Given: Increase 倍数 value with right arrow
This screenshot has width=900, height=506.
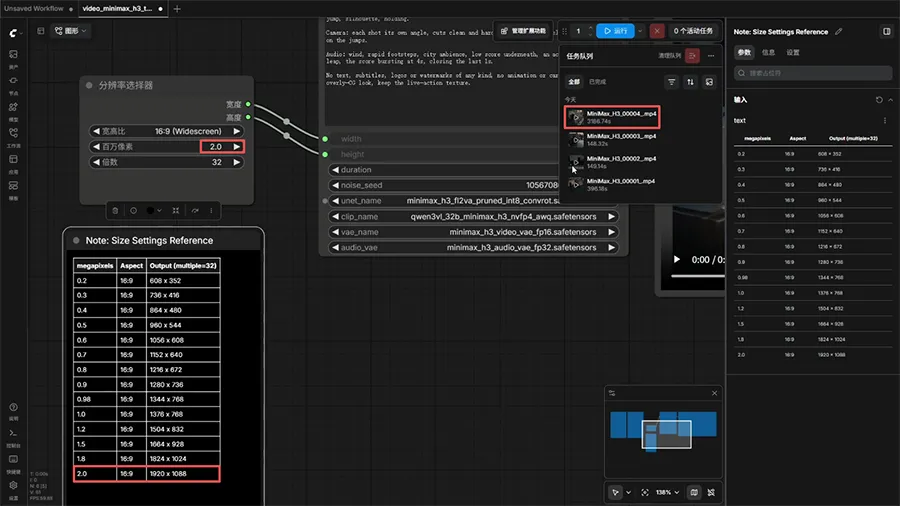Looking at the screenshot, I should [x=236, y=162].
